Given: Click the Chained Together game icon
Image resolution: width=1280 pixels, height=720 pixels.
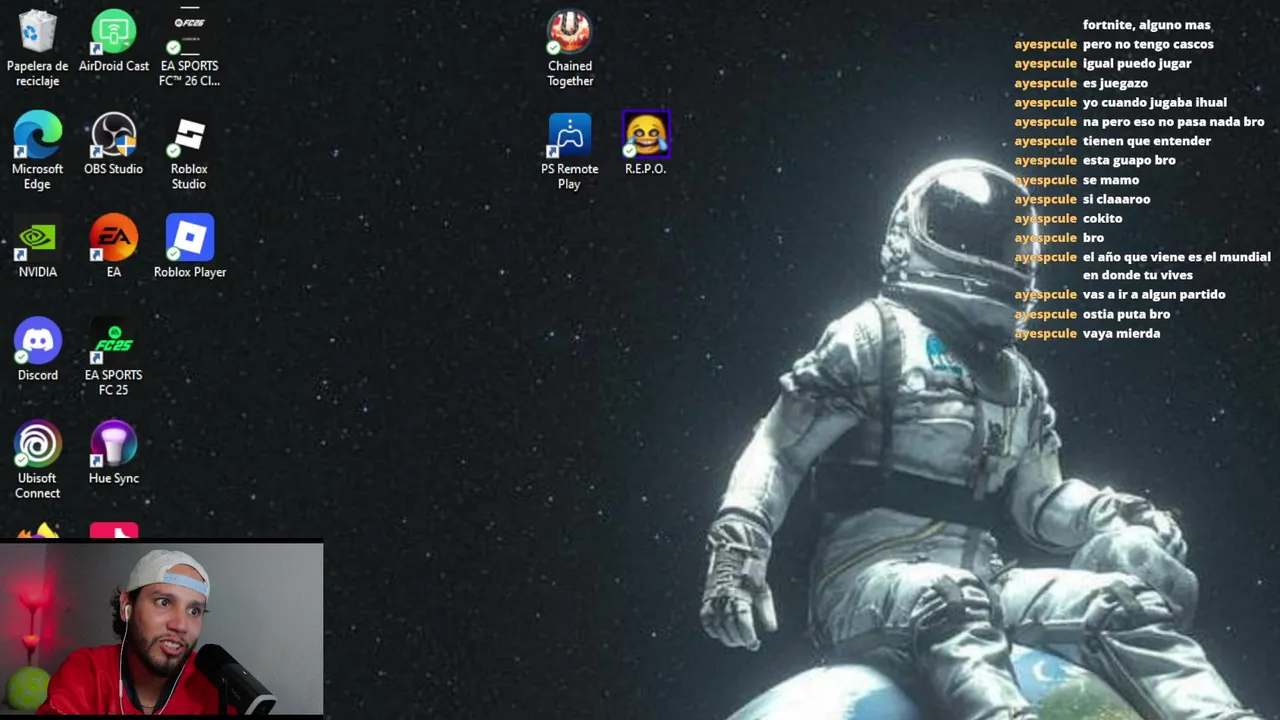Looking at the screenshot, I should point(570,47).
